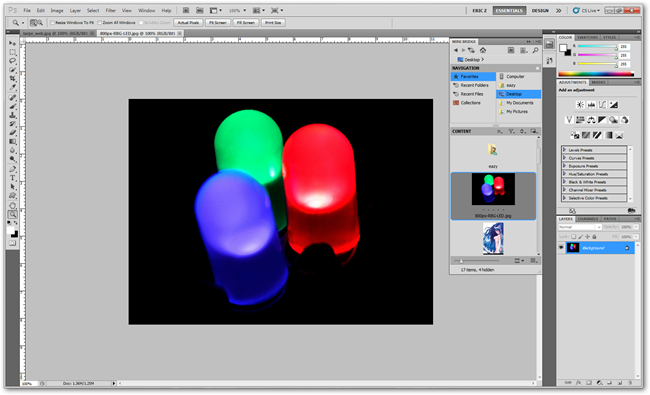This screenshot has height=395, width=650.
Task: Add an Invert adjustment
Action: coord(575,135)
